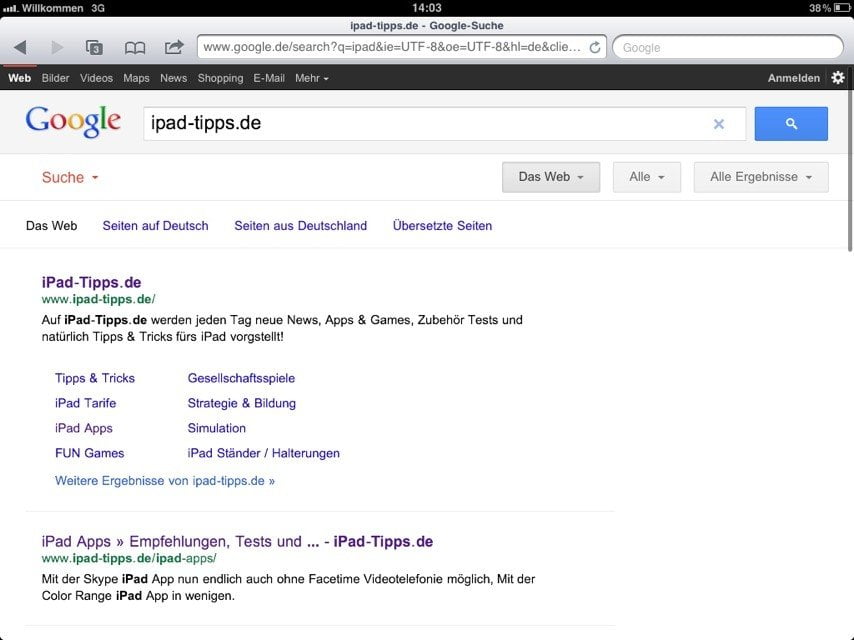Screen dimensions: 854x640
Task: Clear the search query with the X
Action: coord(719,124)
